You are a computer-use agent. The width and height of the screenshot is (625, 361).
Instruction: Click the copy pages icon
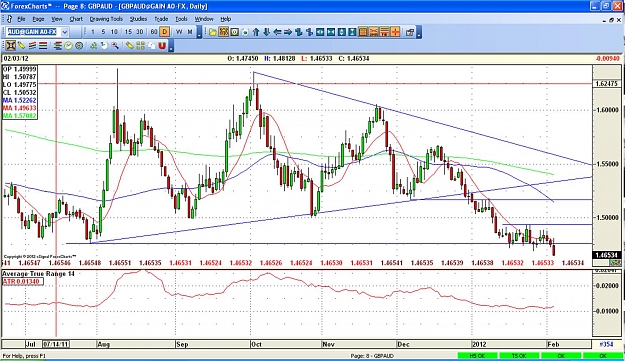(151, 46)
